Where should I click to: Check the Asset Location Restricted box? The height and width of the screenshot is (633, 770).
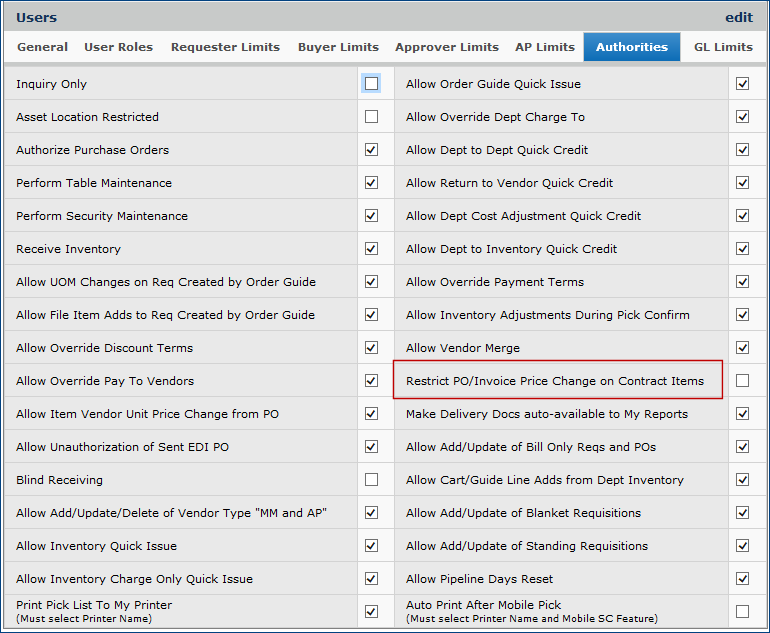(x=372, y=117)
